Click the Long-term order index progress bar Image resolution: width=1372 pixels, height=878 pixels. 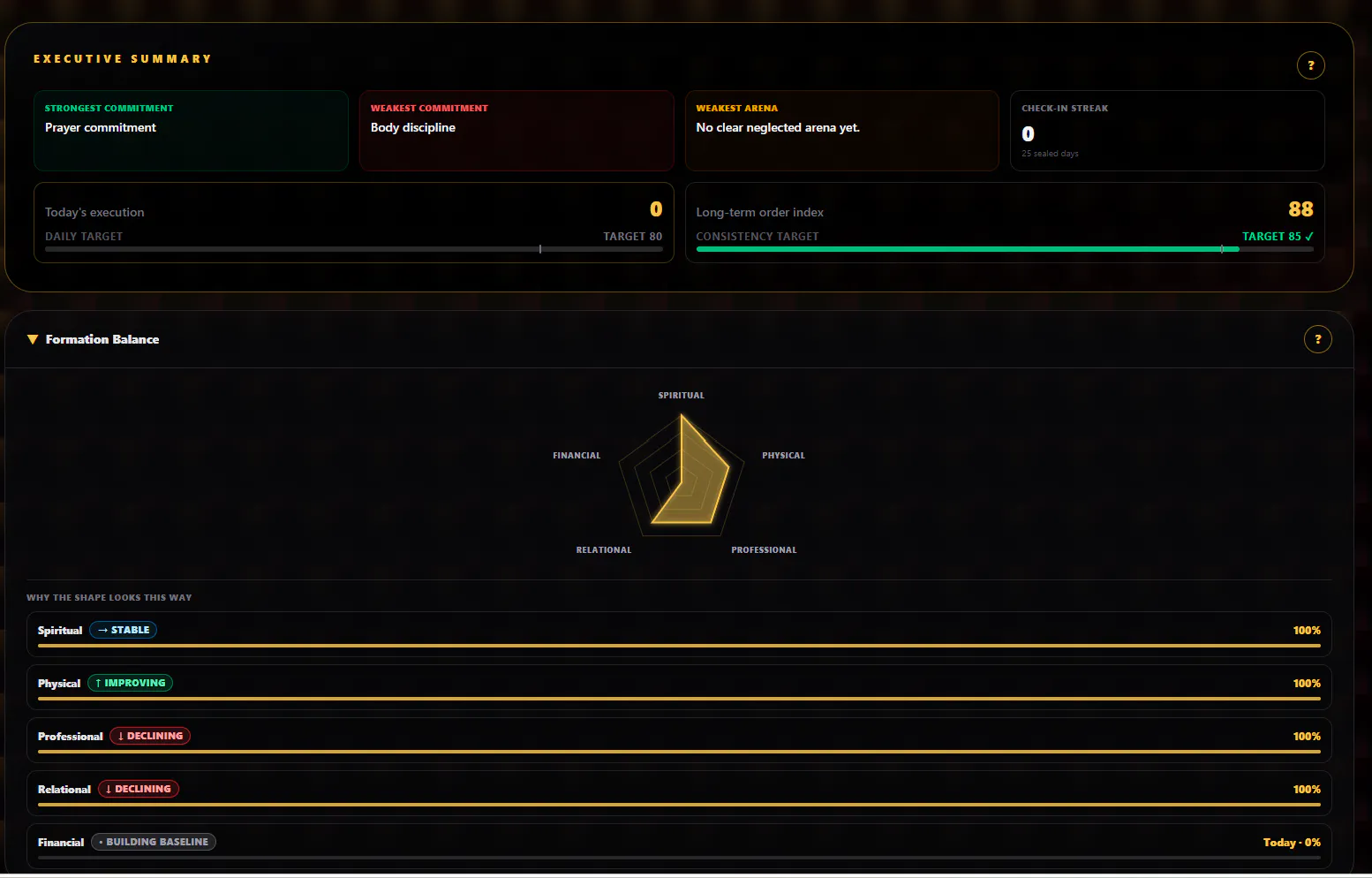coord(1005,249)
